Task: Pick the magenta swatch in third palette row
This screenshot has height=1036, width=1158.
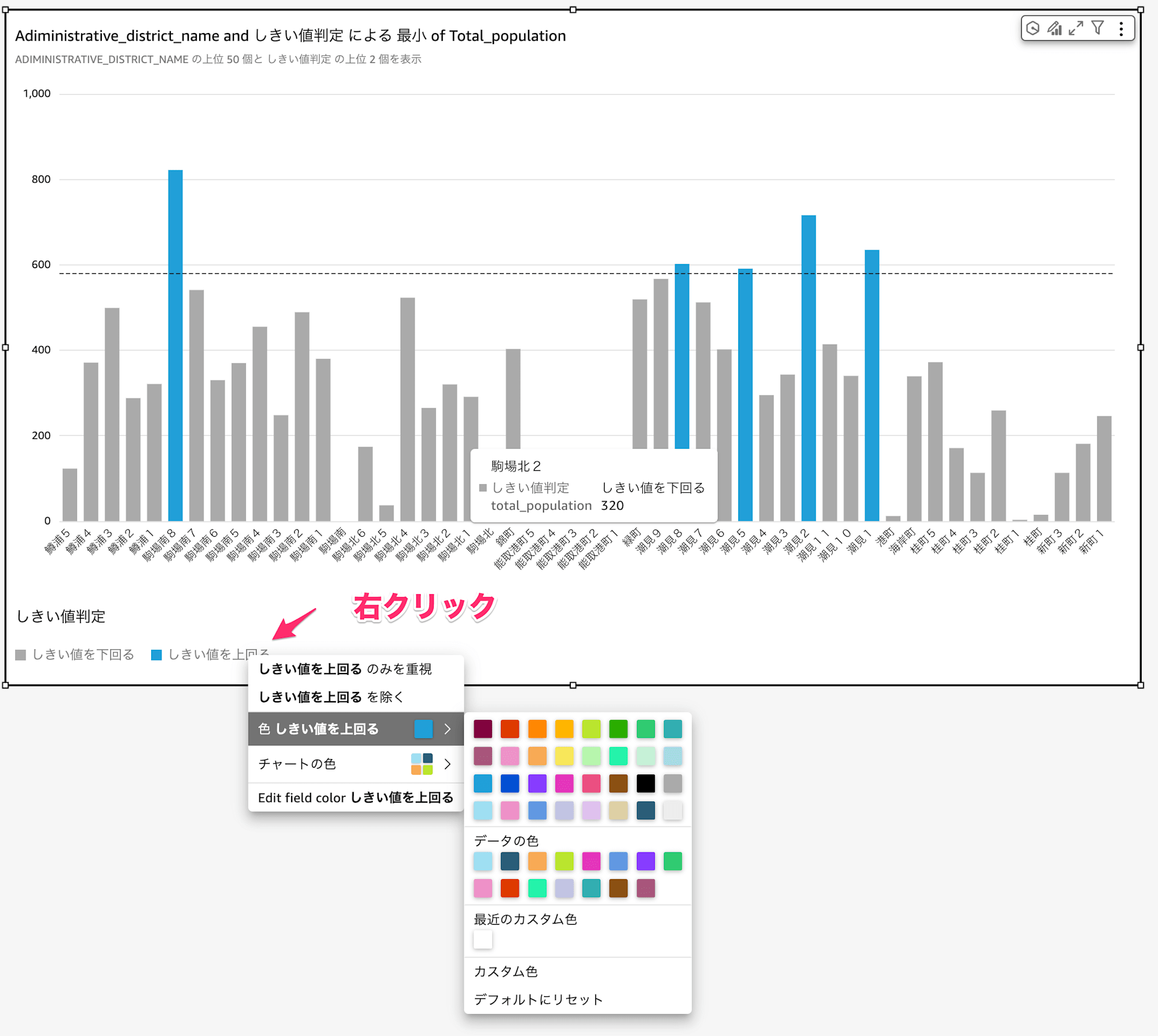Action: (x=564, y=783)
